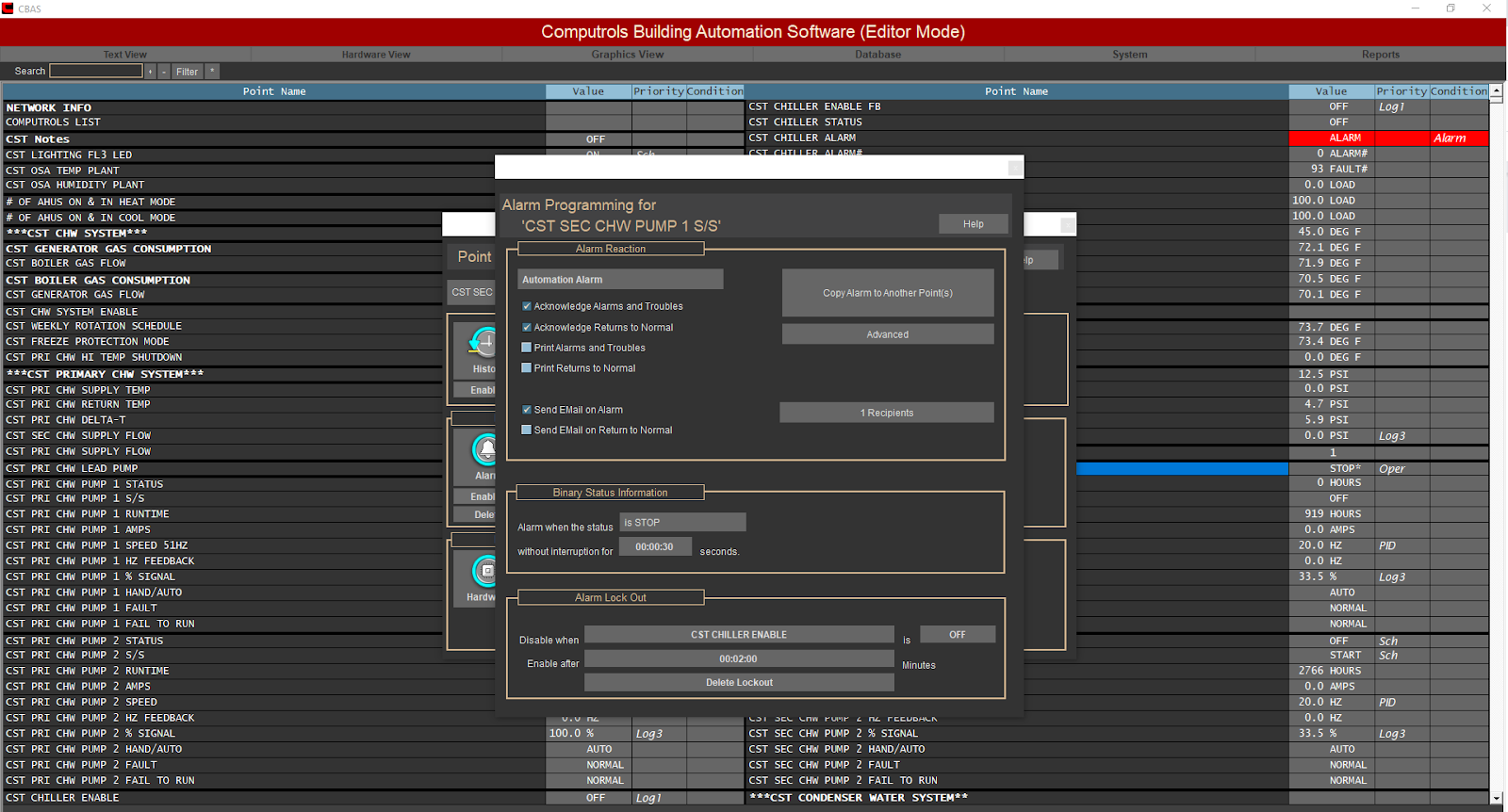Select CST CHILLER ENABLE FB point
The image size is (1508, 812).
1016,106
